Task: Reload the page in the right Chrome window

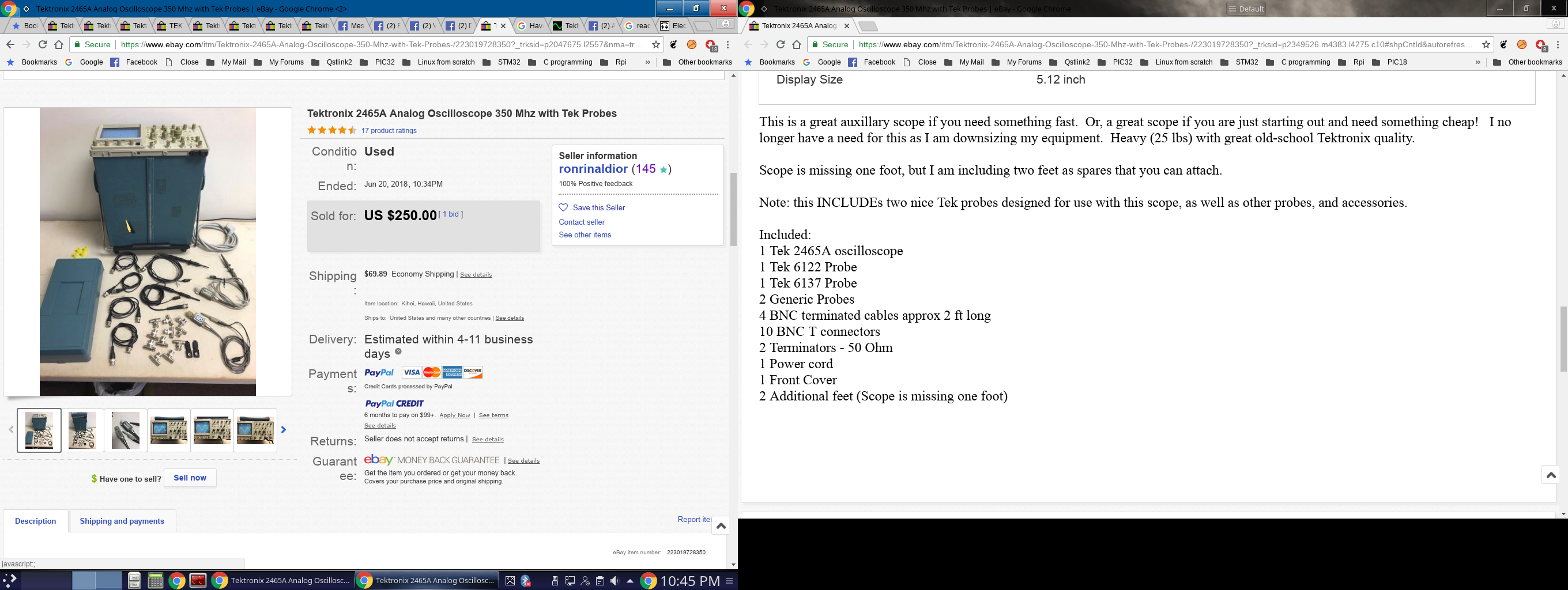Action: tap(781, 44)
